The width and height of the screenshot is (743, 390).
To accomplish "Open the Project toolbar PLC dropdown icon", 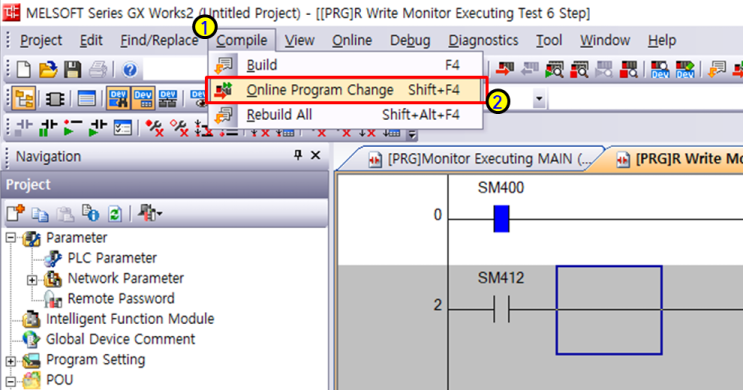I will coord(150,213).
